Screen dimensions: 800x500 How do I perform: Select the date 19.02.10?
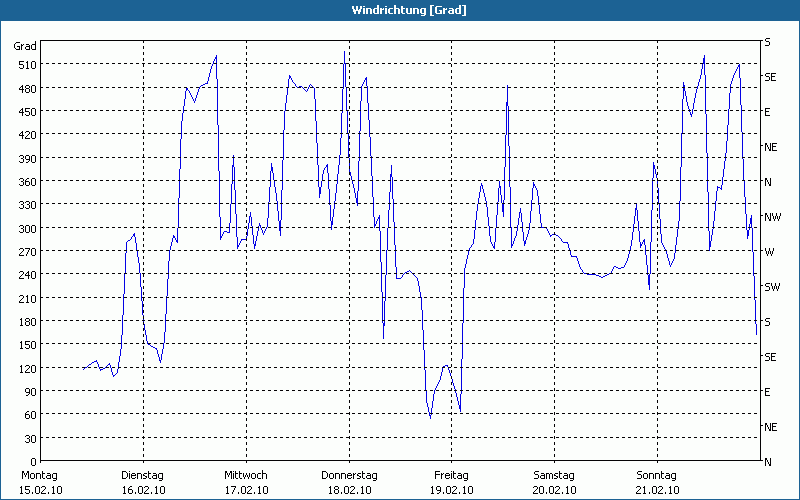(452, 490)
